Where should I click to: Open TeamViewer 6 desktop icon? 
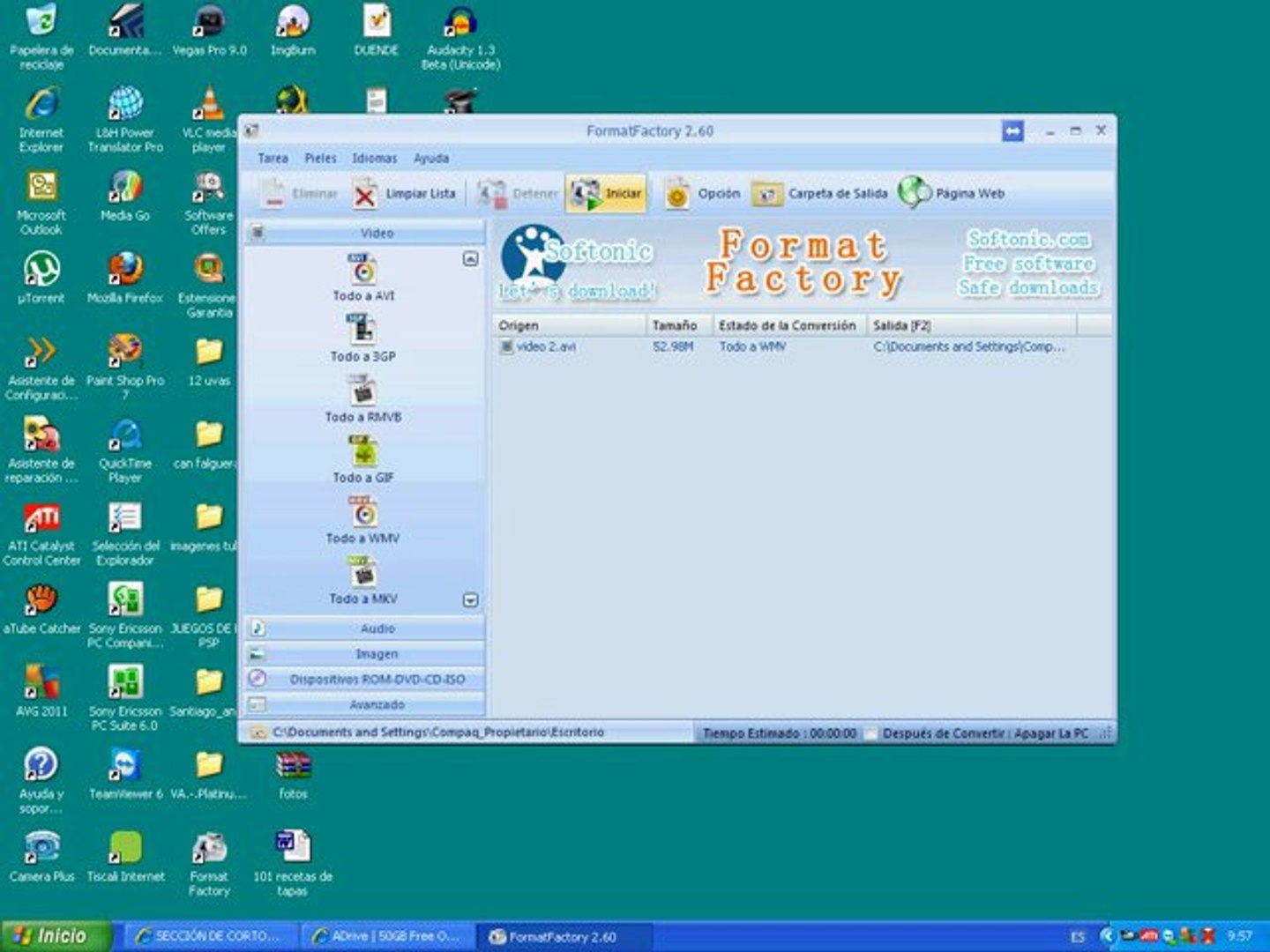[x=125, y=773]
